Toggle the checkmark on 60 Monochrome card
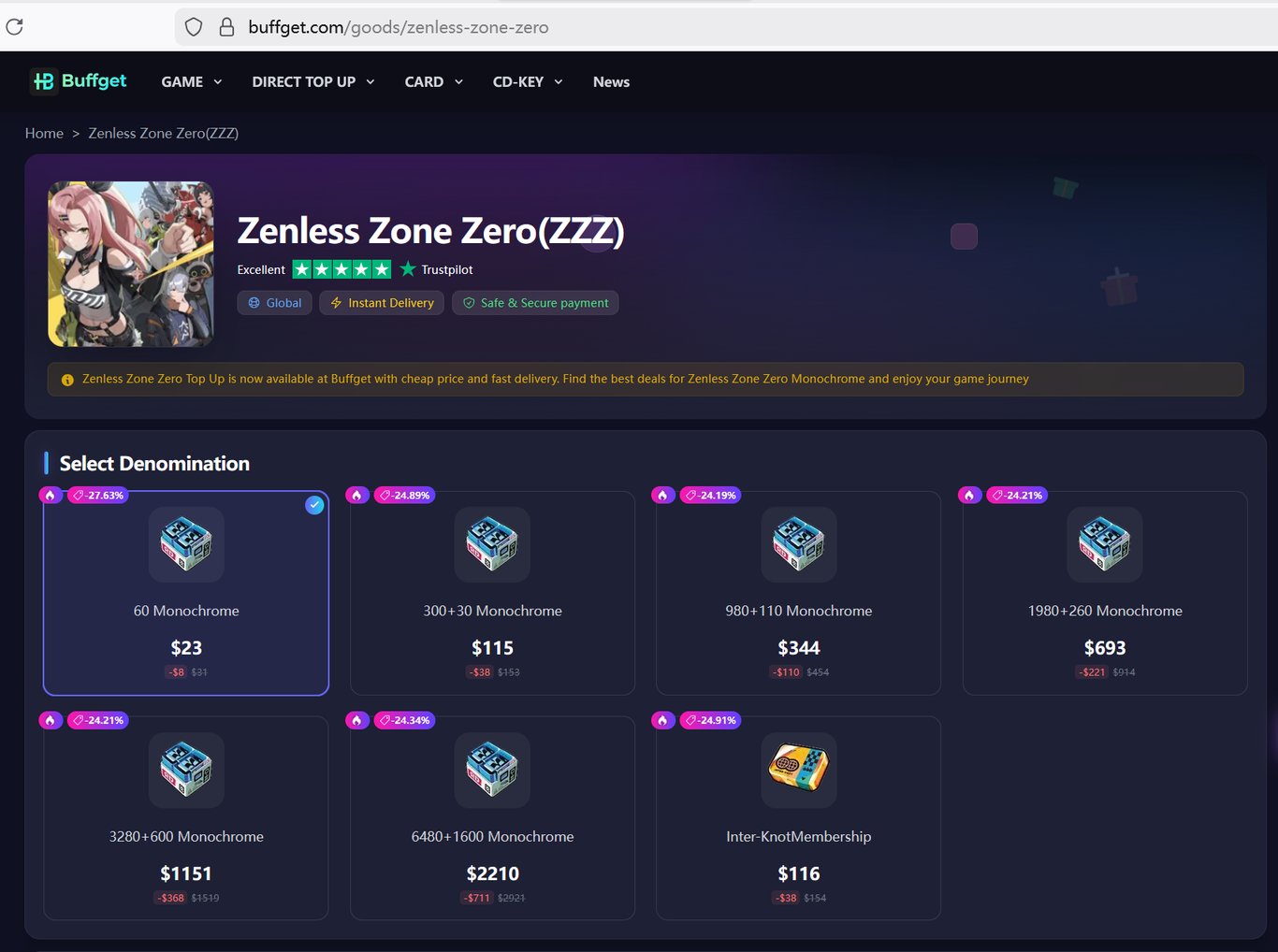 [x=314, y=505]
